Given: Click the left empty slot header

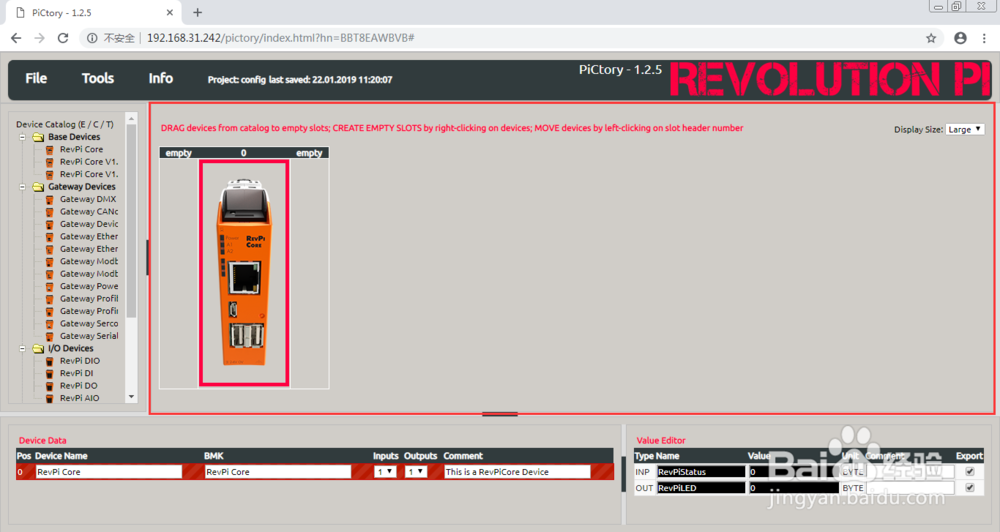Looking at the screenshot, I should pos(179,153).
